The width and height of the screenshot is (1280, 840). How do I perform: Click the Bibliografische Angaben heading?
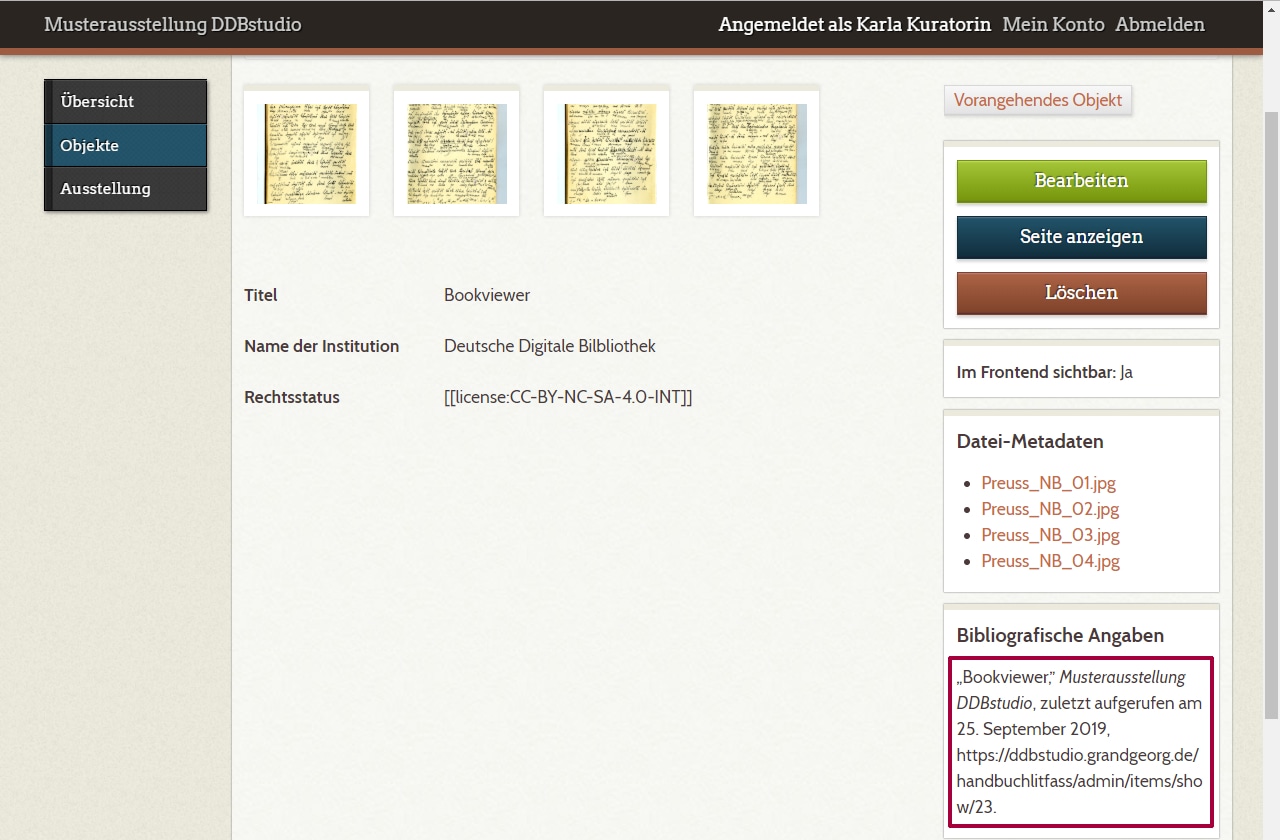coord(1060,635)
